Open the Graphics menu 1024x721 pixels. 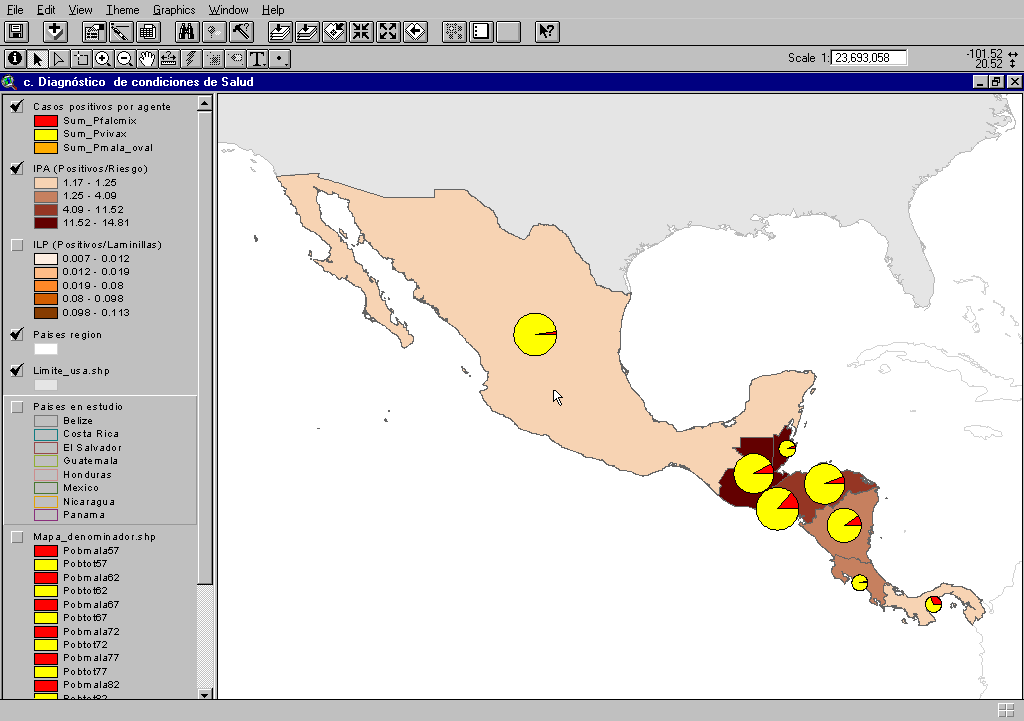(174, 9)
